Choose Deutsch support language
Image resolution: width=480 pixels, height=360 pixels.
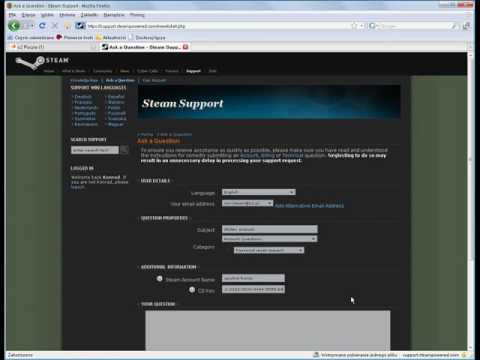click(x=83, y=97)
